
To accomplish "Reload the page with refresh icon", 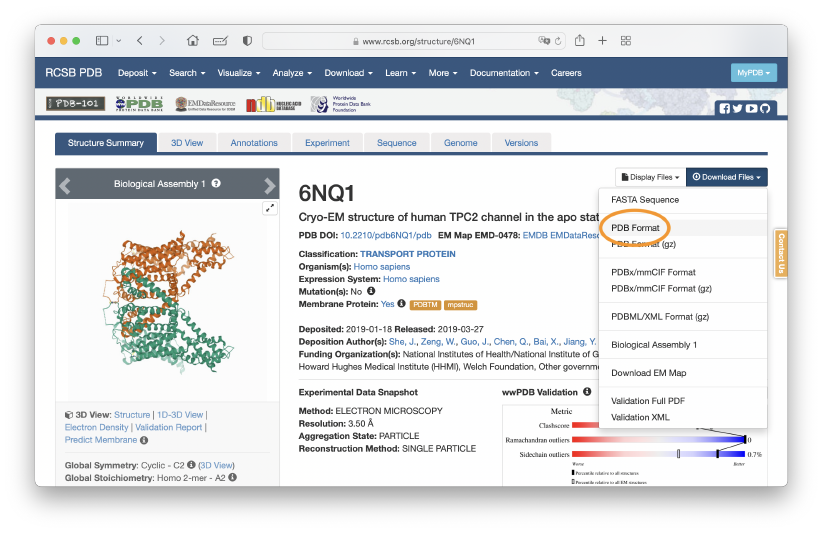I will (558, 41).
